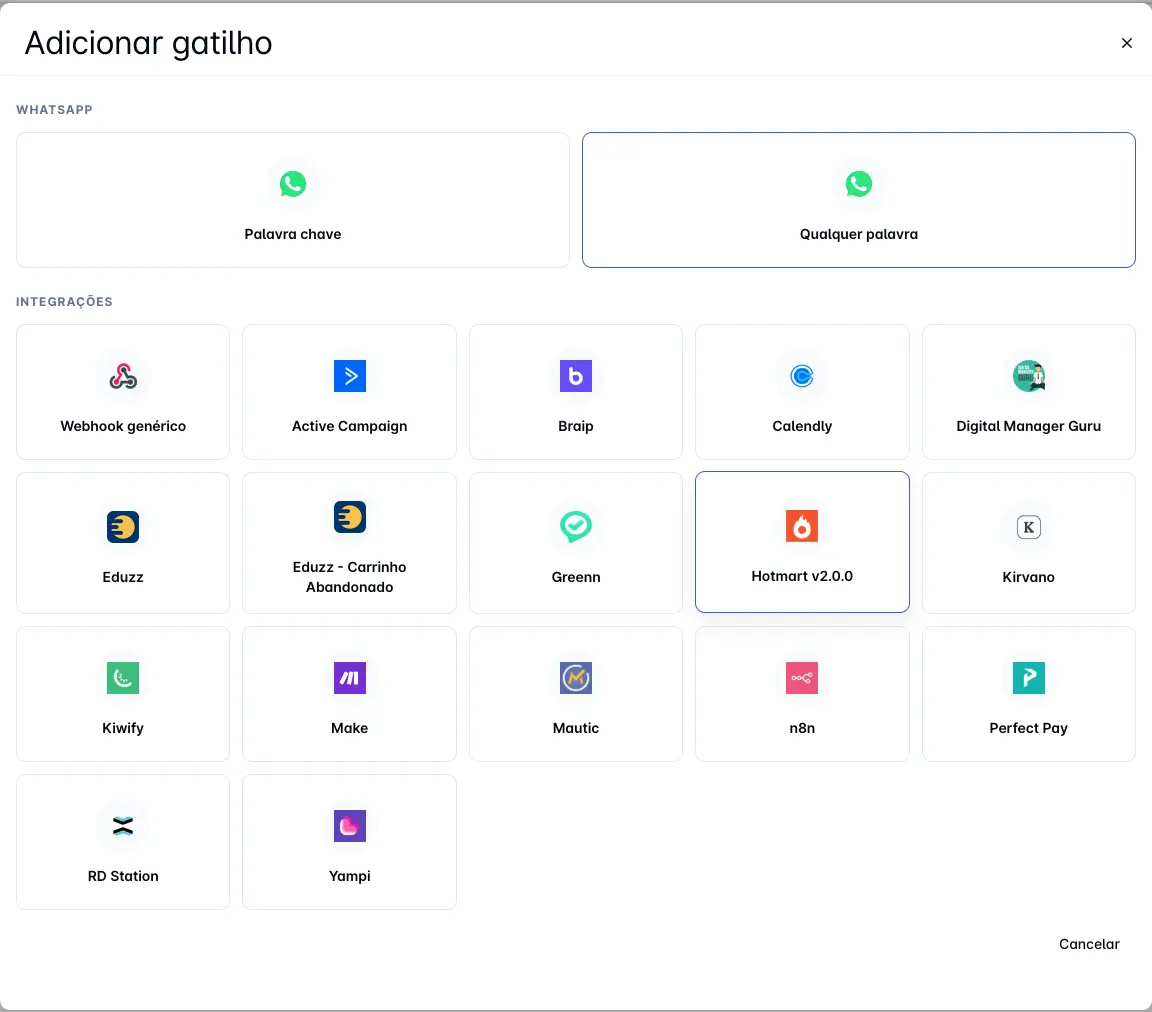Choose the Greenn checkmark icon
1152x1012 pixels.
tap(575, 527)
